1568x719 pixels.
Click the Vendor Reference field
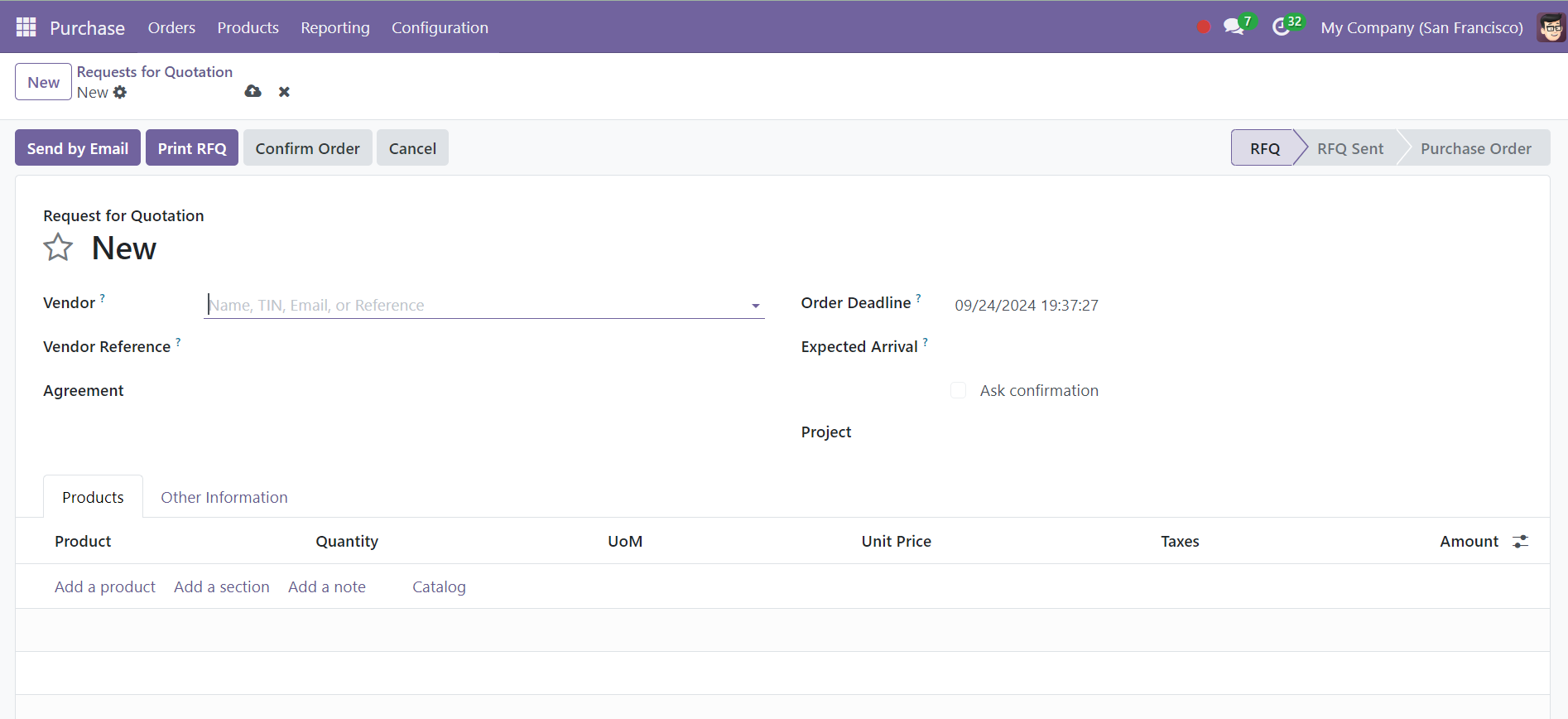(x=483, y=348)
